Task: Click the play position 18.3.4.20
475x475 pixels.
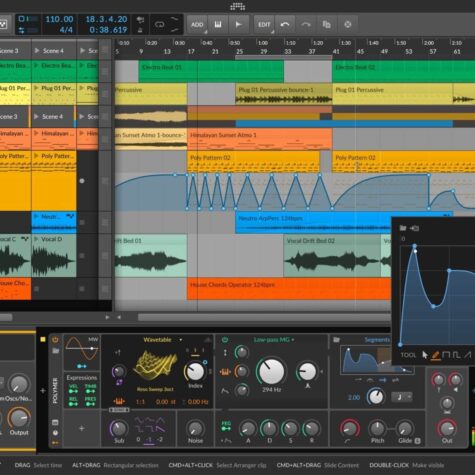Action: pos(106,19)
